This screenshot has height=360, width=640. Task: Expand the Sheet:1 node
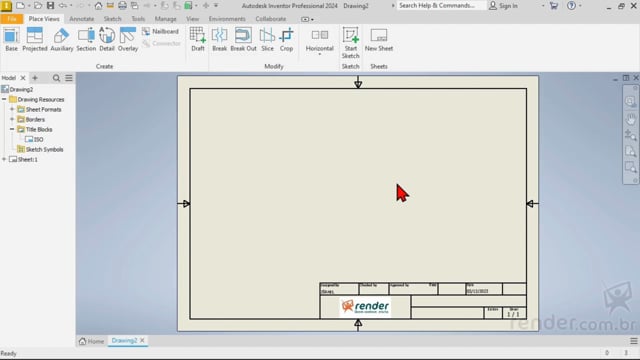(x=4, y=159)
